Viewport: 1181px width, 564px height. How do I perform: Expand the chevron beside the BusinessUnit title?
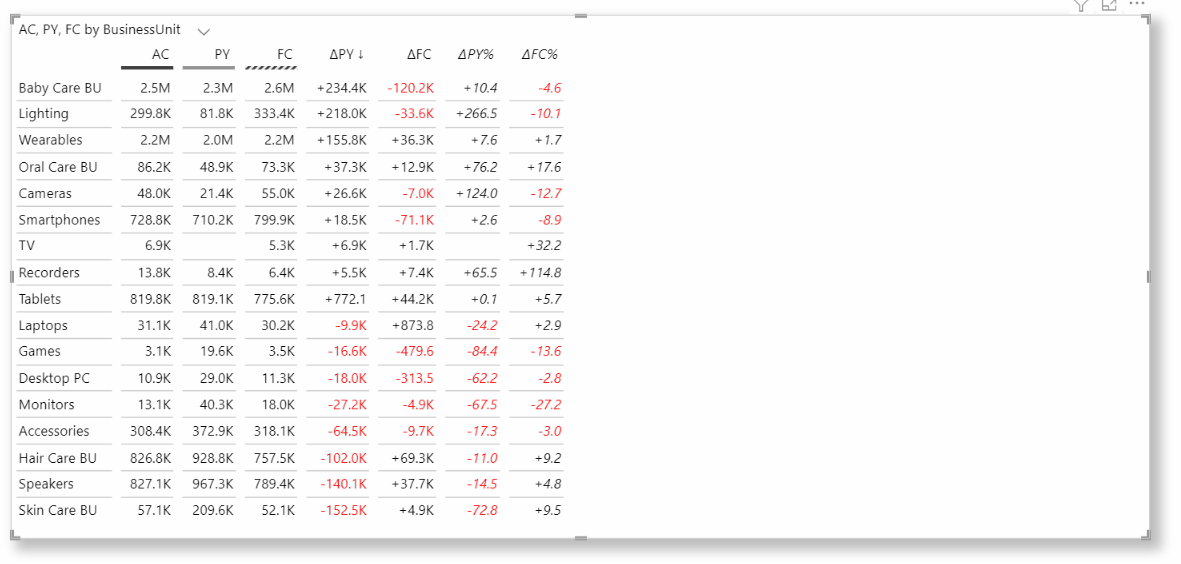click(x=203, y=31)
